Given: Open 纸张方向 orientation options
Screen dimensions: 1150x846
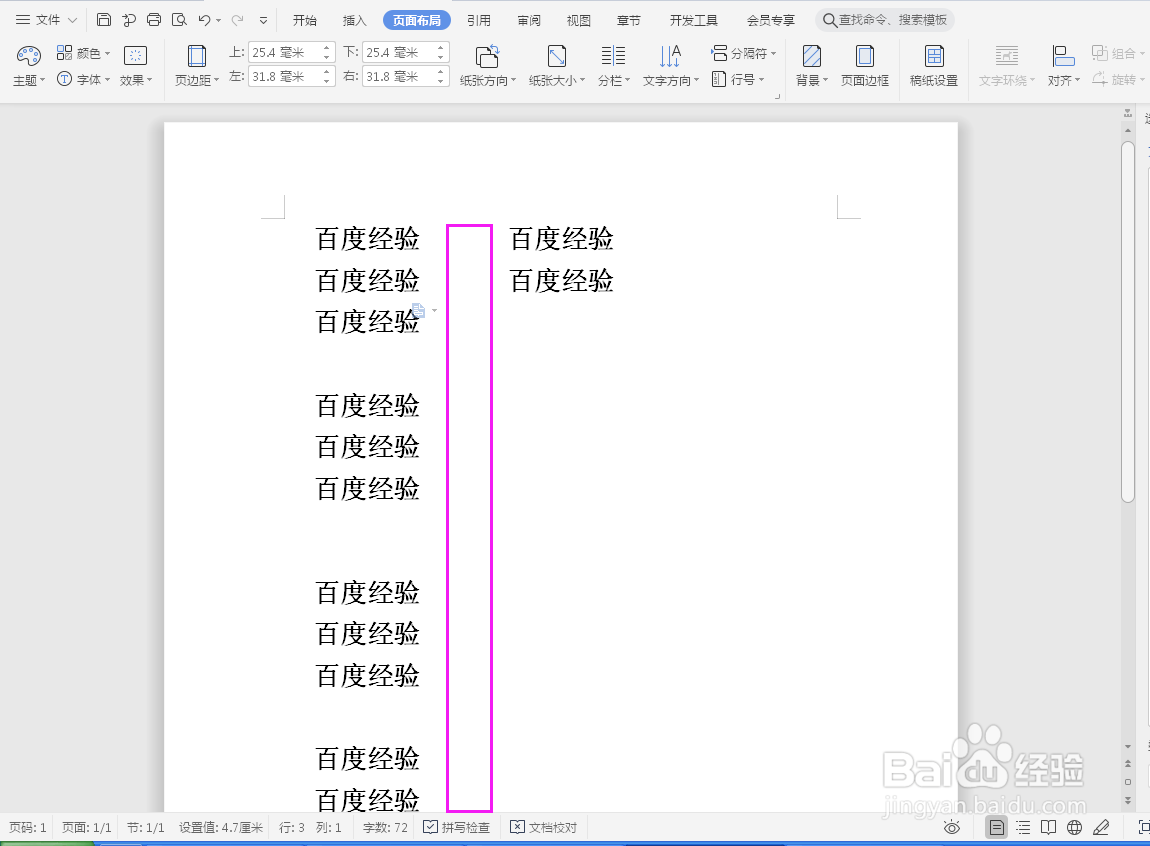Looking at the screenshot, I should pos(488,65).
